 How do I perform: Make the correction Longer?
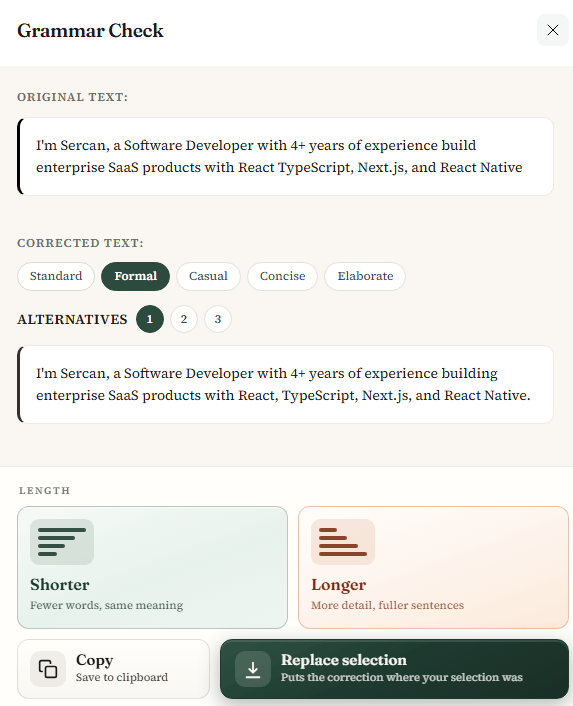click(433, 567)
